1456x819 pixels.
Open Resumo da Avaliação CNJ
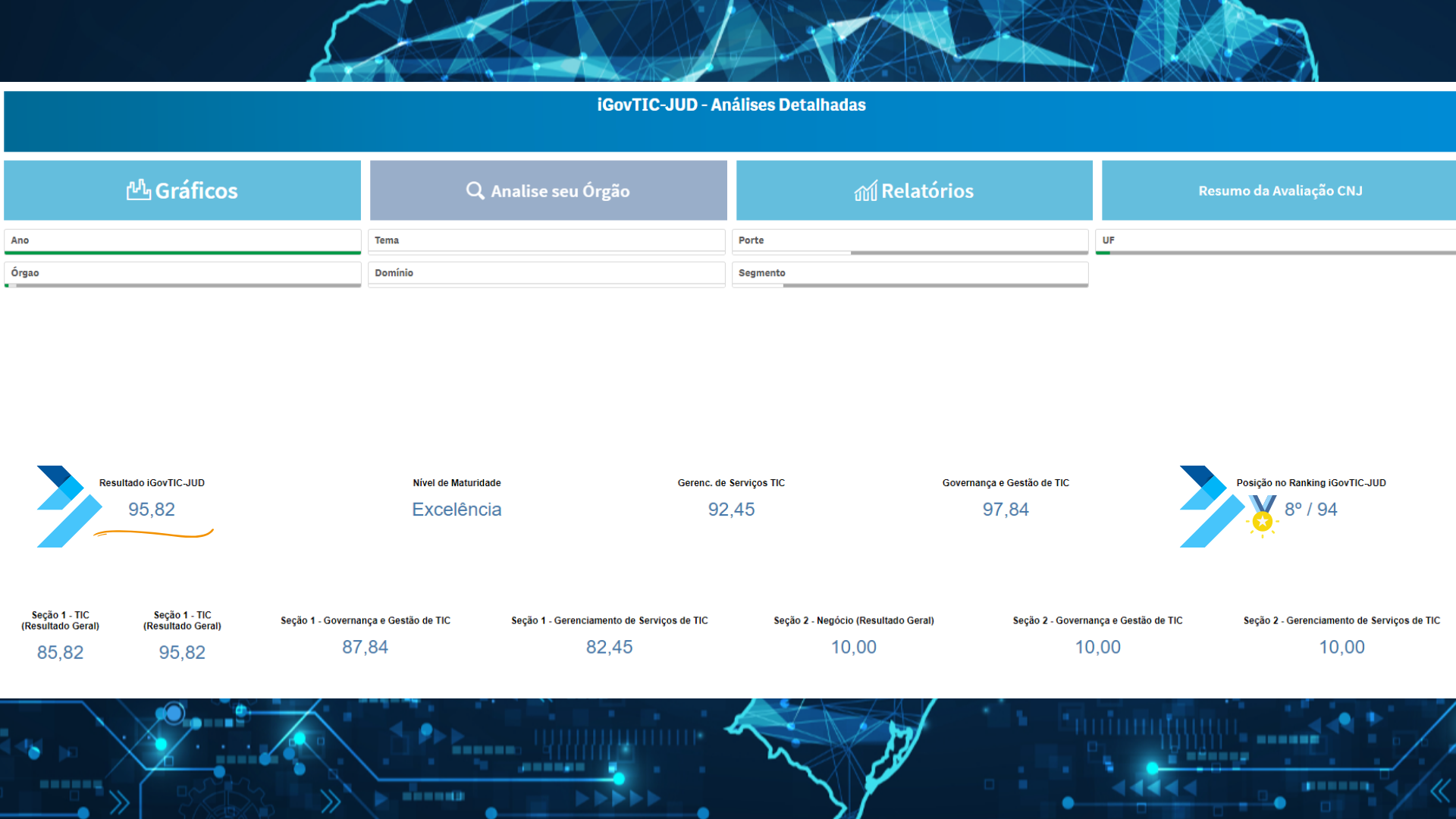pyautogui.click(x=1279, y=191)
